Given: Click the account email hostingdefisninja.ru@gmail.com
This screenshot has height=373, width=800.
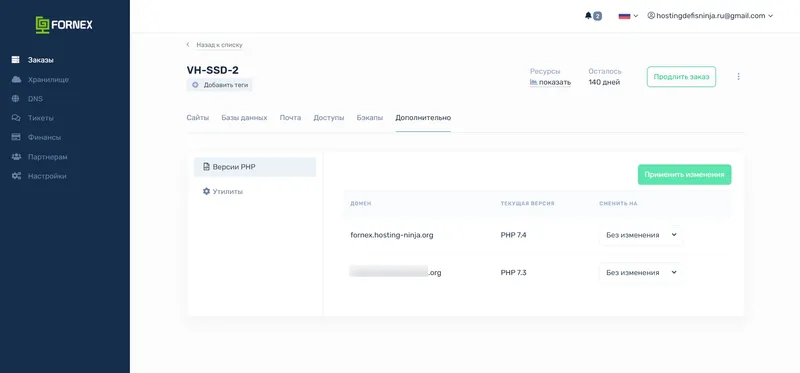Looking at the screenshot, I should pyautogui.click(x=711, y=16).
